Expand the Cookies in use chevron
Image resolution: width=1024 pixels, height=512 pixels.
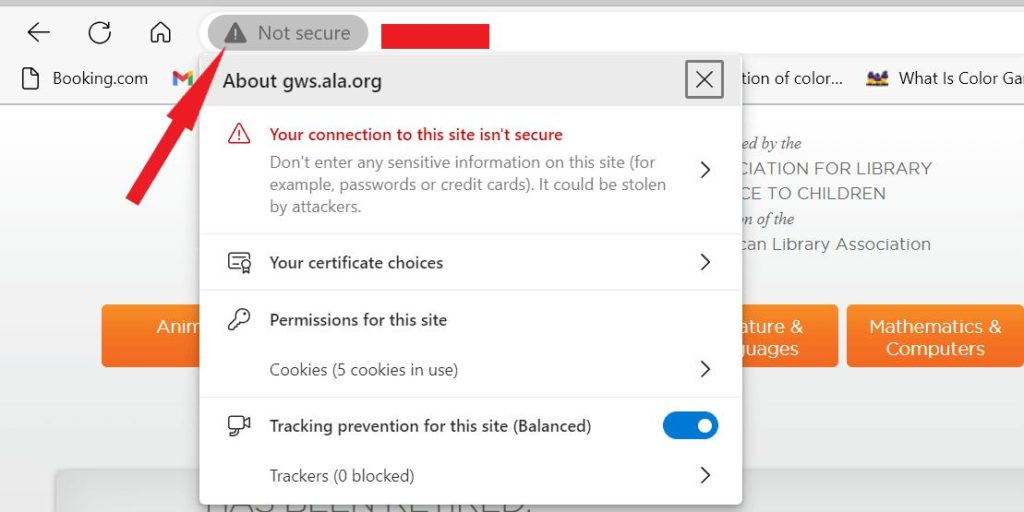(705, 370)
